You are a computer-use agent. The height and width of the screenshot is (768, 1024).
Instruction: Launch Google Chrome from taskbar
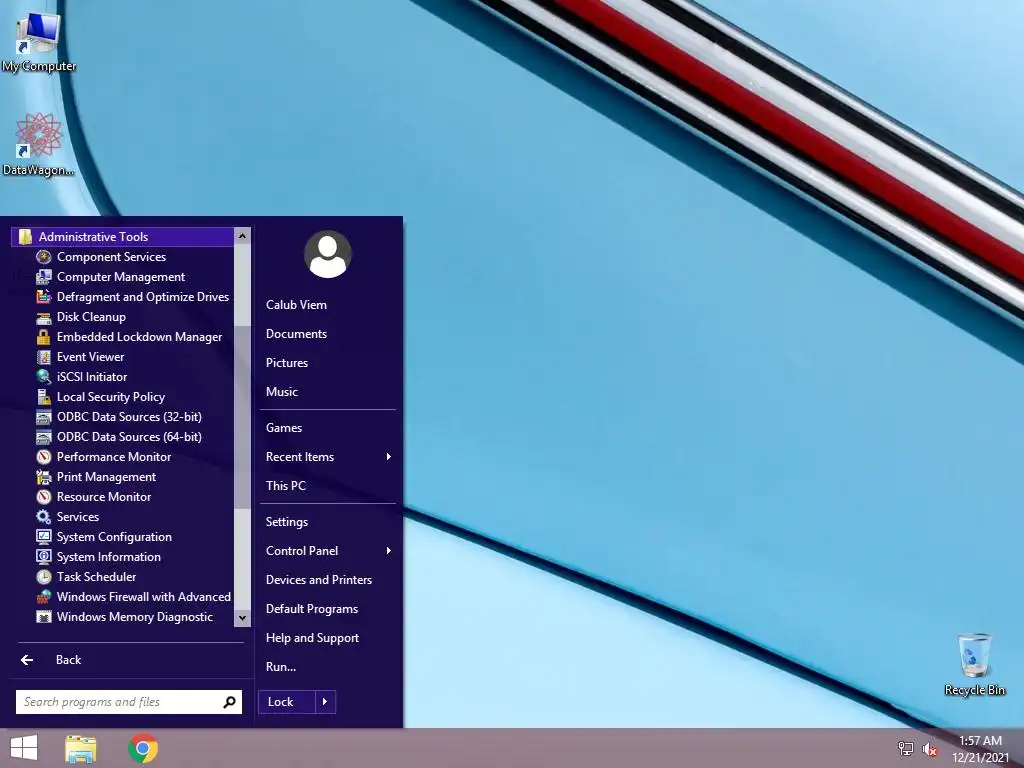tap(143, 748)
